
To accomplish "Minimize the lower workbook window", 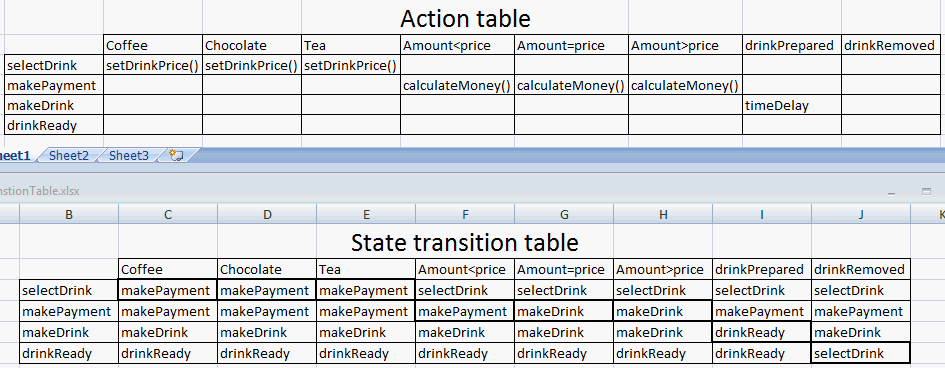I will [x=891, y=192].
